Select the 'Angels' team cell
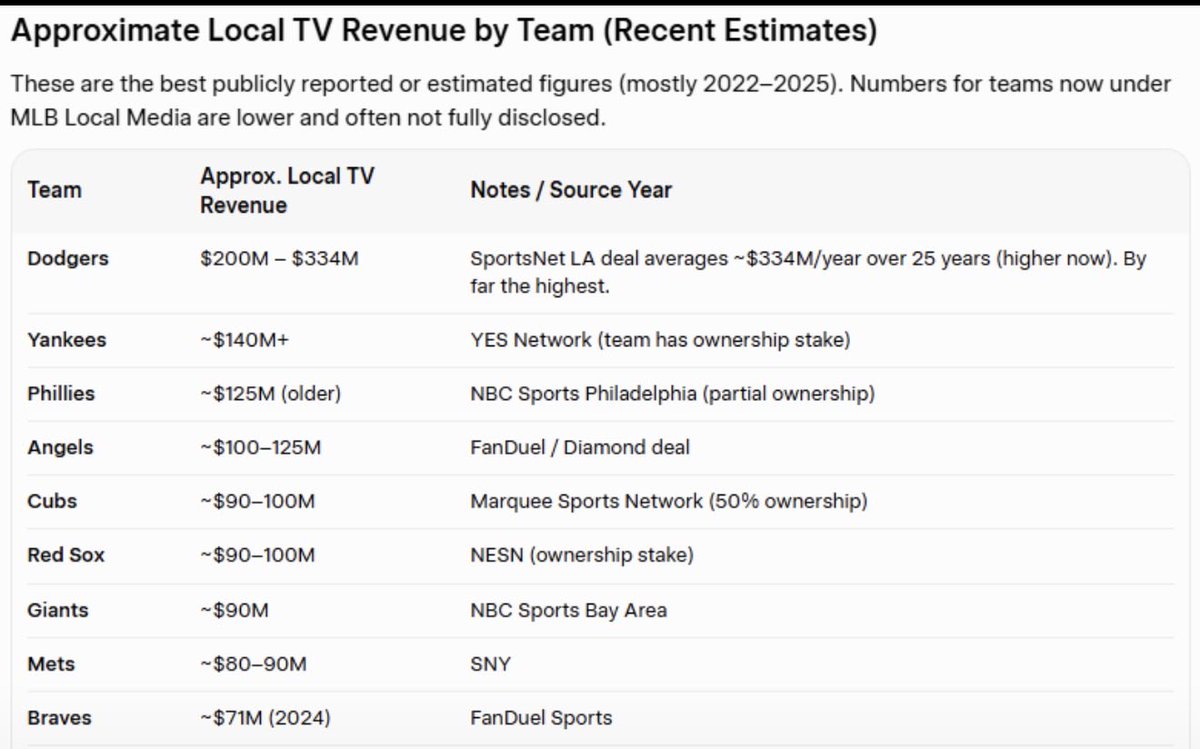Screen dimensions: 1200x749 [60, 448]
